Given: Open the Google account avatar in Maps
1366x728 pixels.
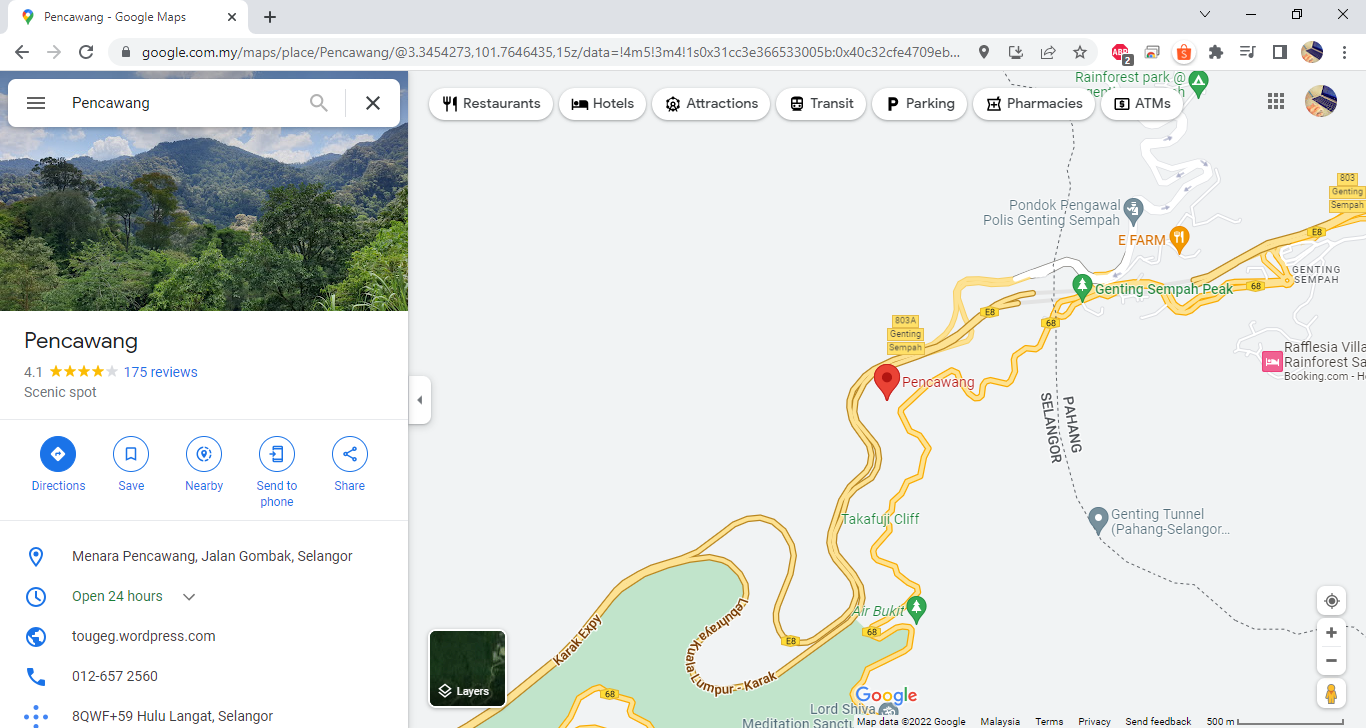Looking at the screenshot, I should (x=1321, y=101).
